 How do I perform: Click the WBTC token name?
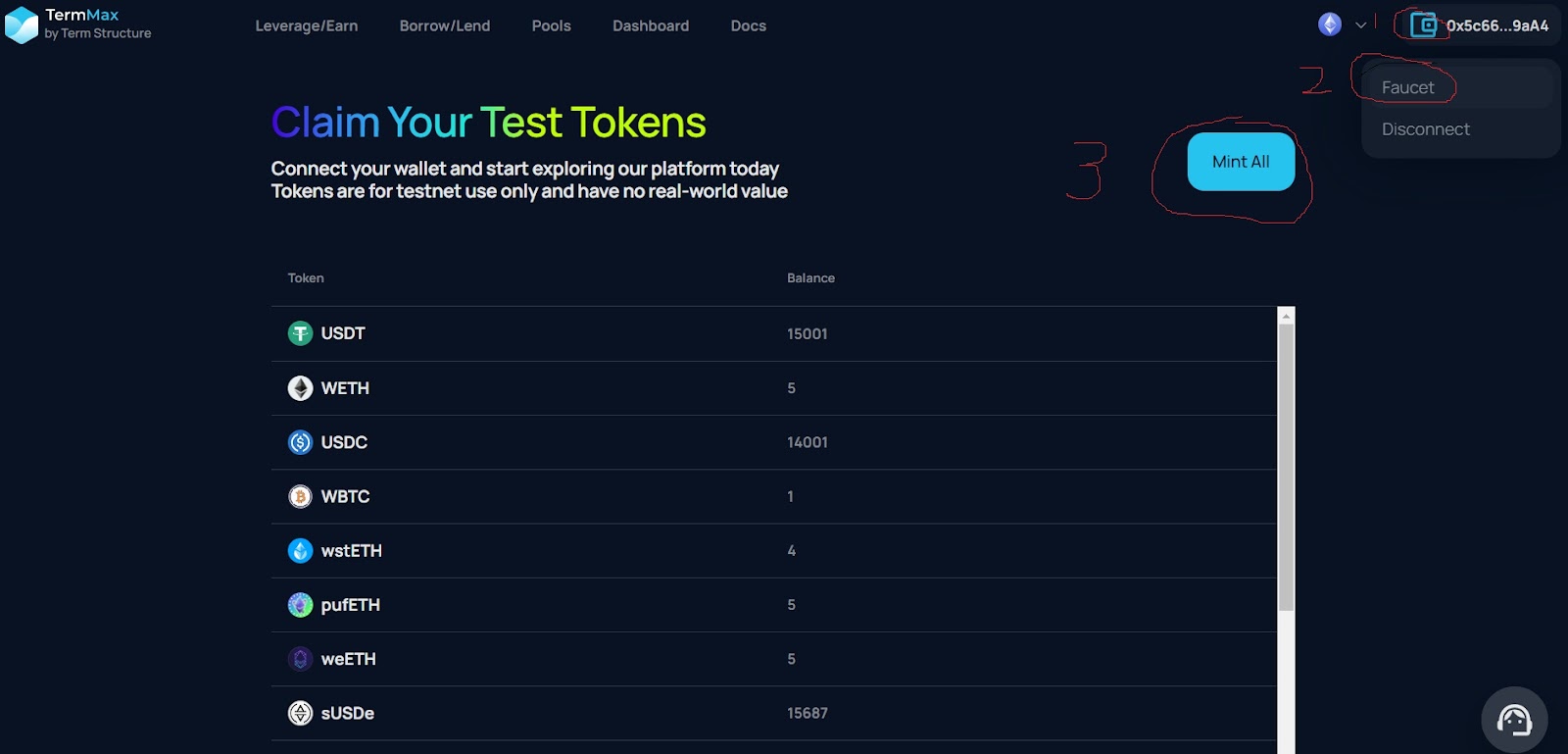345,496
